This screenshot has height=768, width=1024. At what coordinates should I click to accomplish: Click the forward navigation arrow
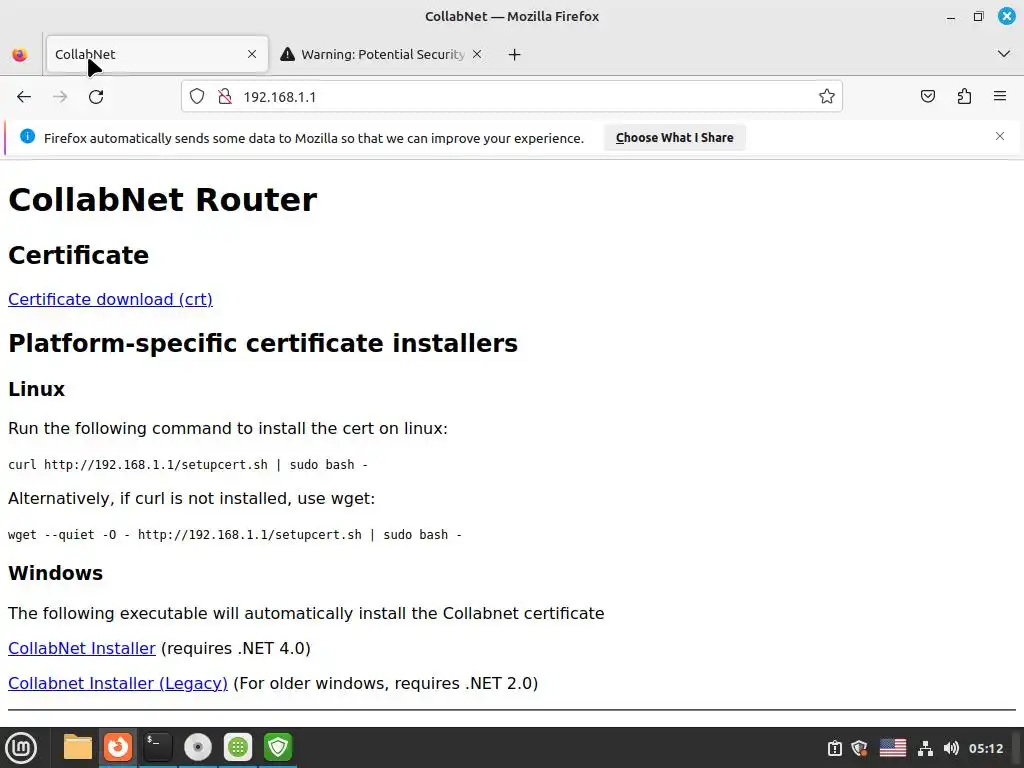point(60,97)
